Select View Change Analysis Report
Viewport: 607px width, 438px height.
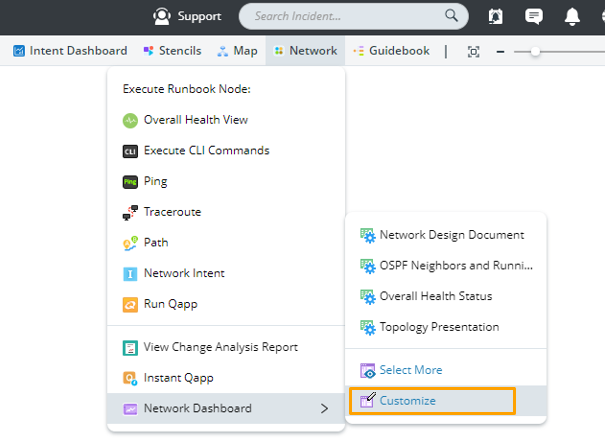tap(220, 348)
